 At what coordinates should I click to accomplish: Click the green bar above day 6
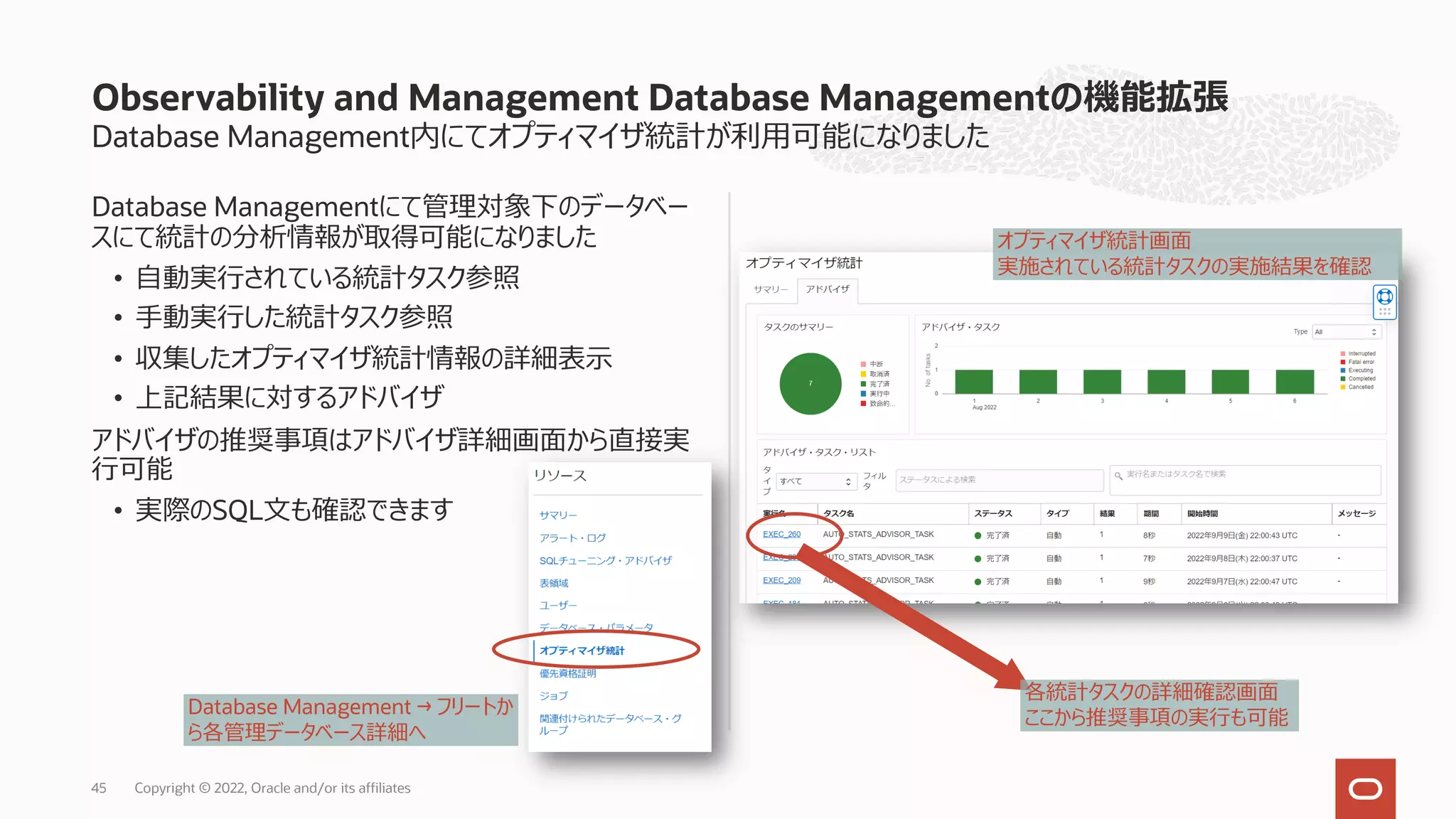click(x=1295, y=382)
